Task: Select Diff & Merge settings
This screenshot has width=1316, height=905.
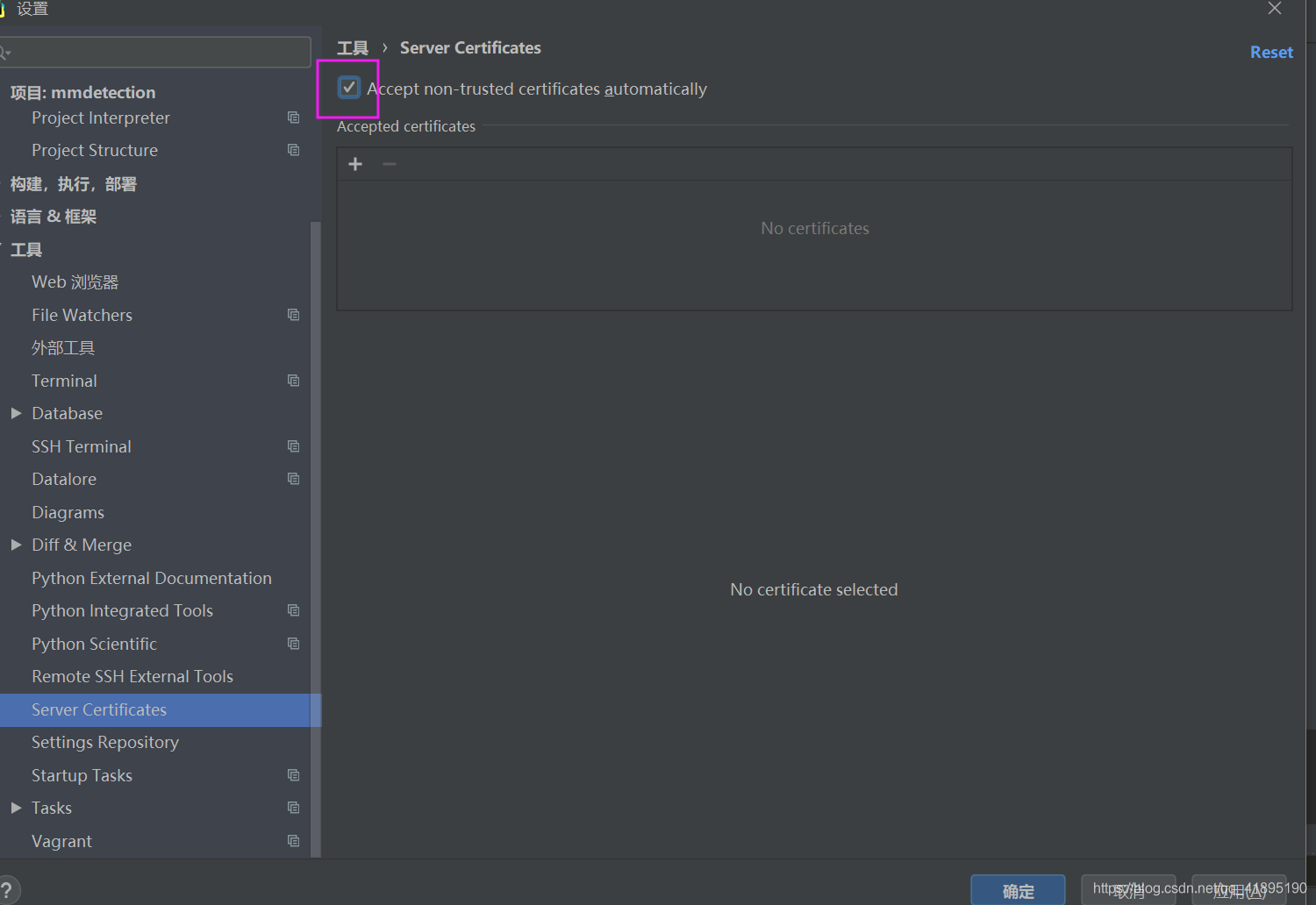Action: [82, 545]
